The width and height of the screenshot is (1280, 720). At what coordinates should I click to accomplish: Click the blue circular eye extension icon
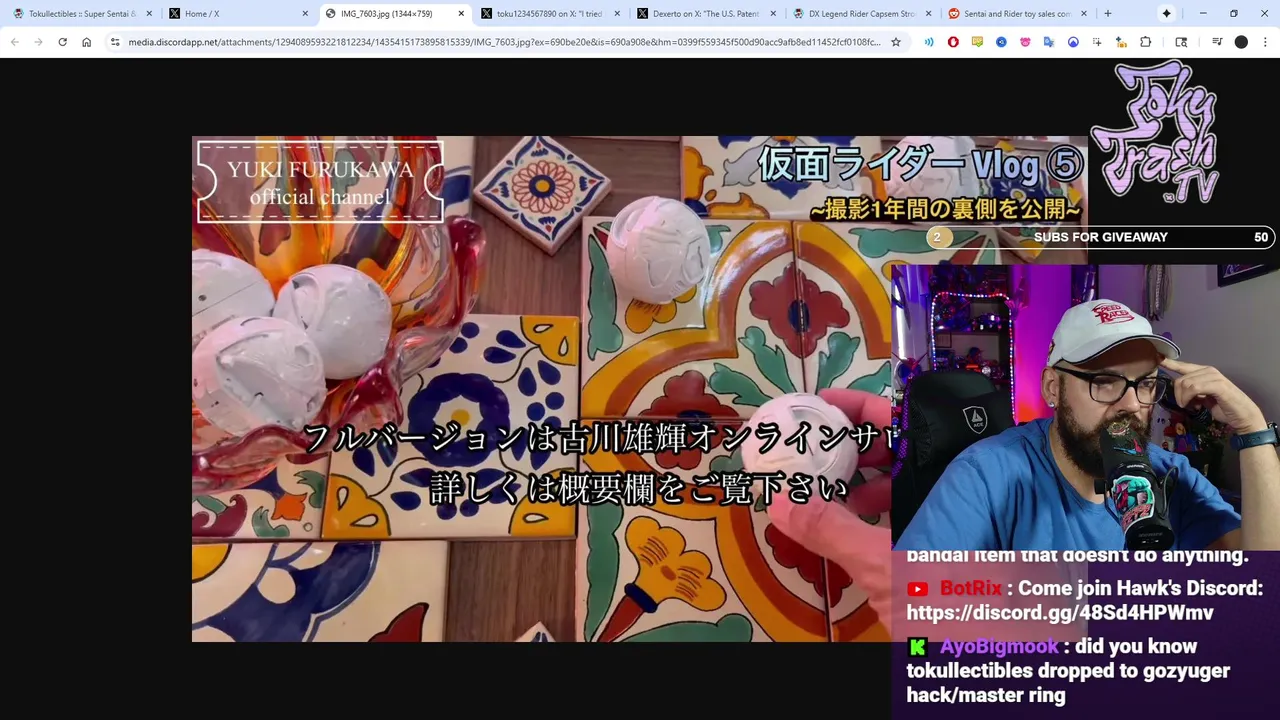[x=1001, y=42]
